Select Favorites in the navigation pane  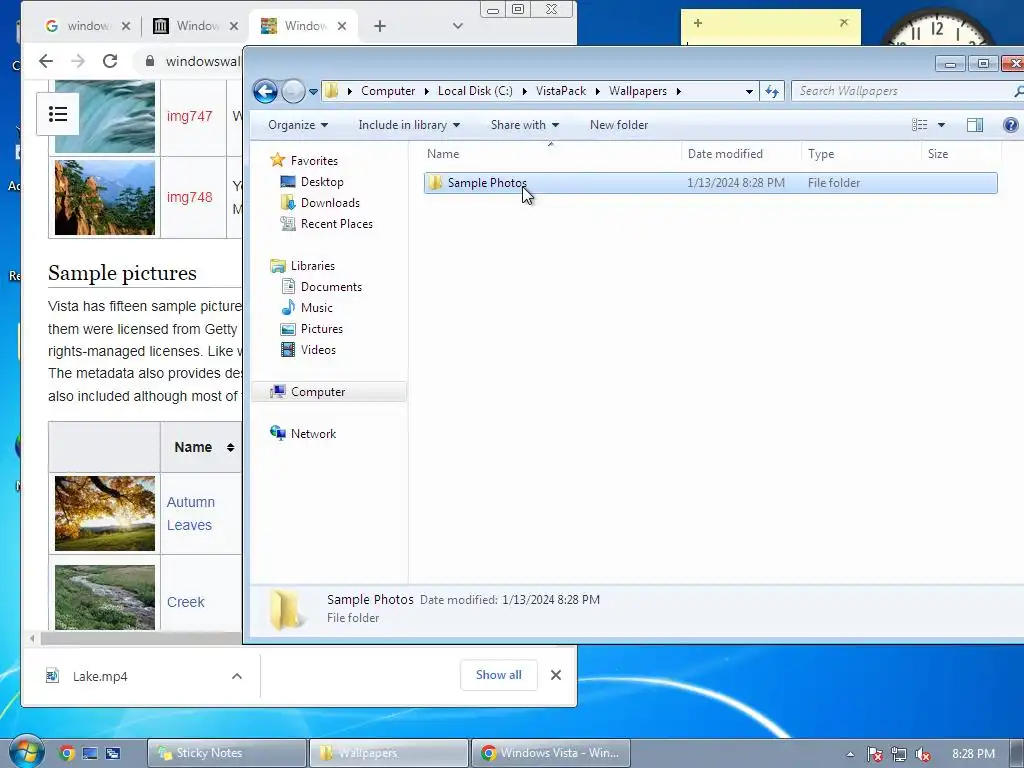pyautogui.click(x=313, y=161)
